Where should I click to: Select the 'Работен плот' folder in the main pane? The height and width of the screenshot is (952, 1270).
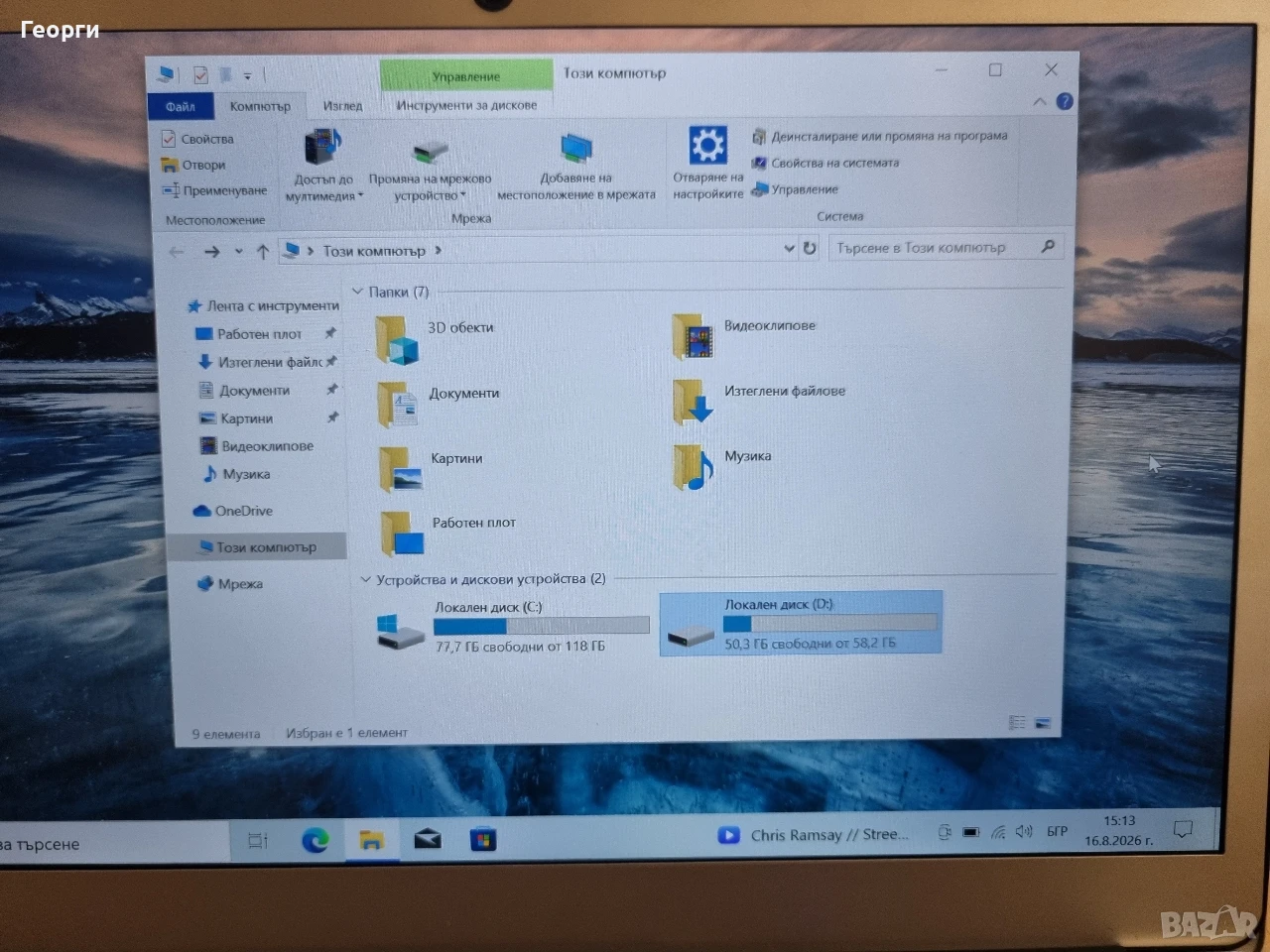402,533
